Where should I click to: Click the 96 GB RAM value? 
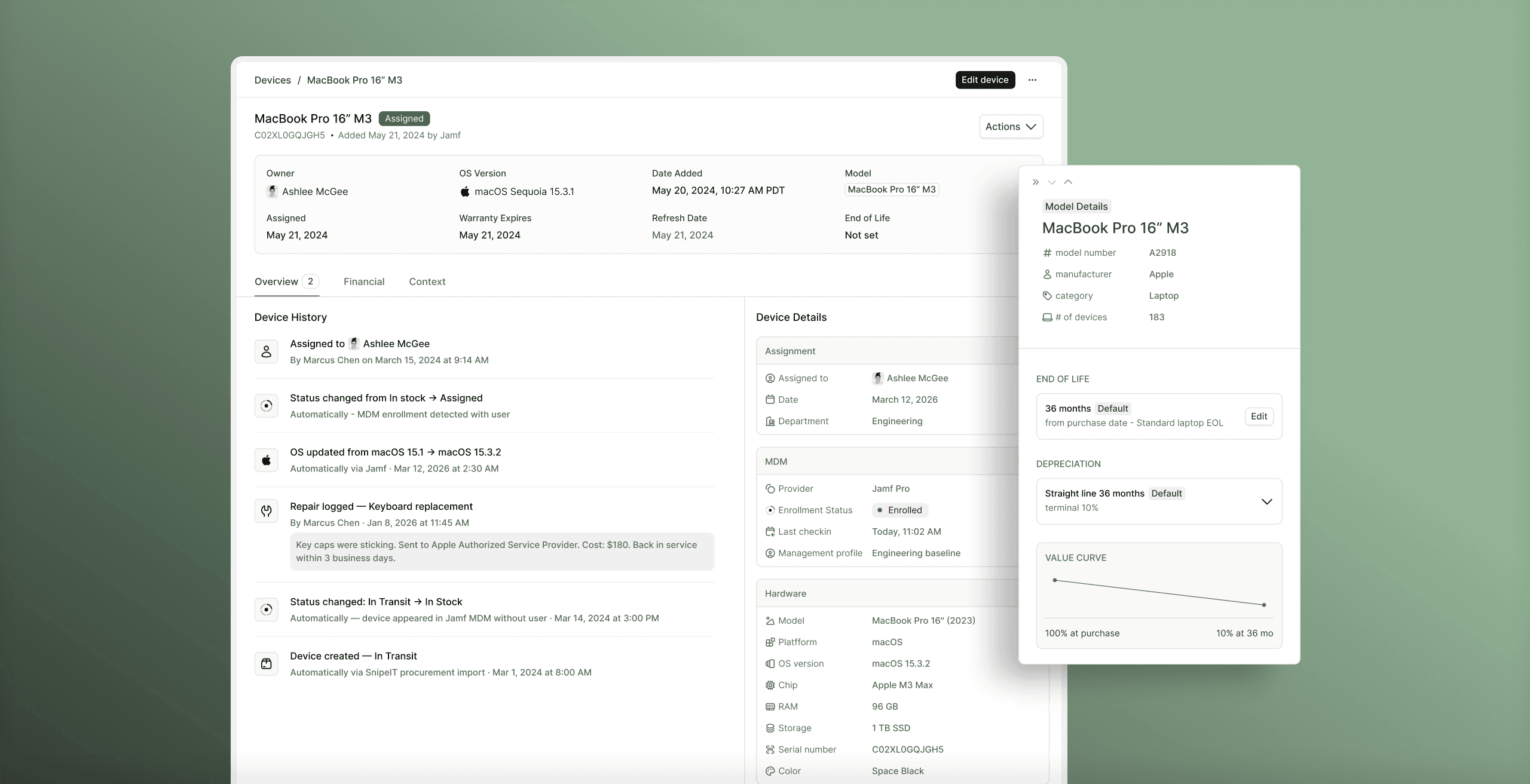[x=885, y=707]
